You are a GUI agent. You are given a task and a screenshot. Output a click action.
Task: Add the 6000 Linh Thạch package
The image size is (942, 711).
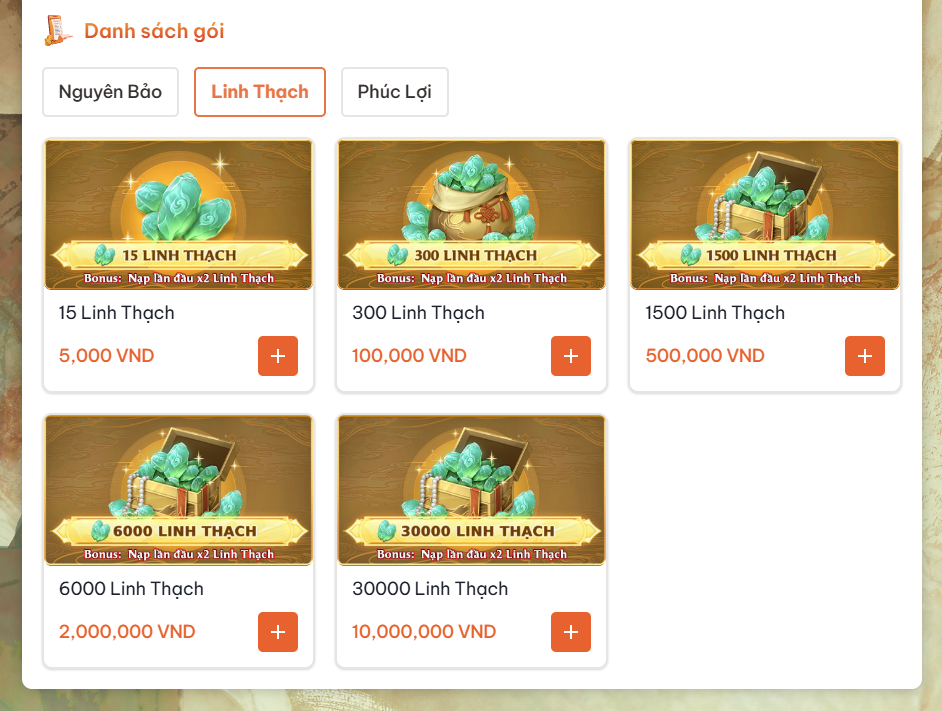pyautogui.click(x=278, y=632)
